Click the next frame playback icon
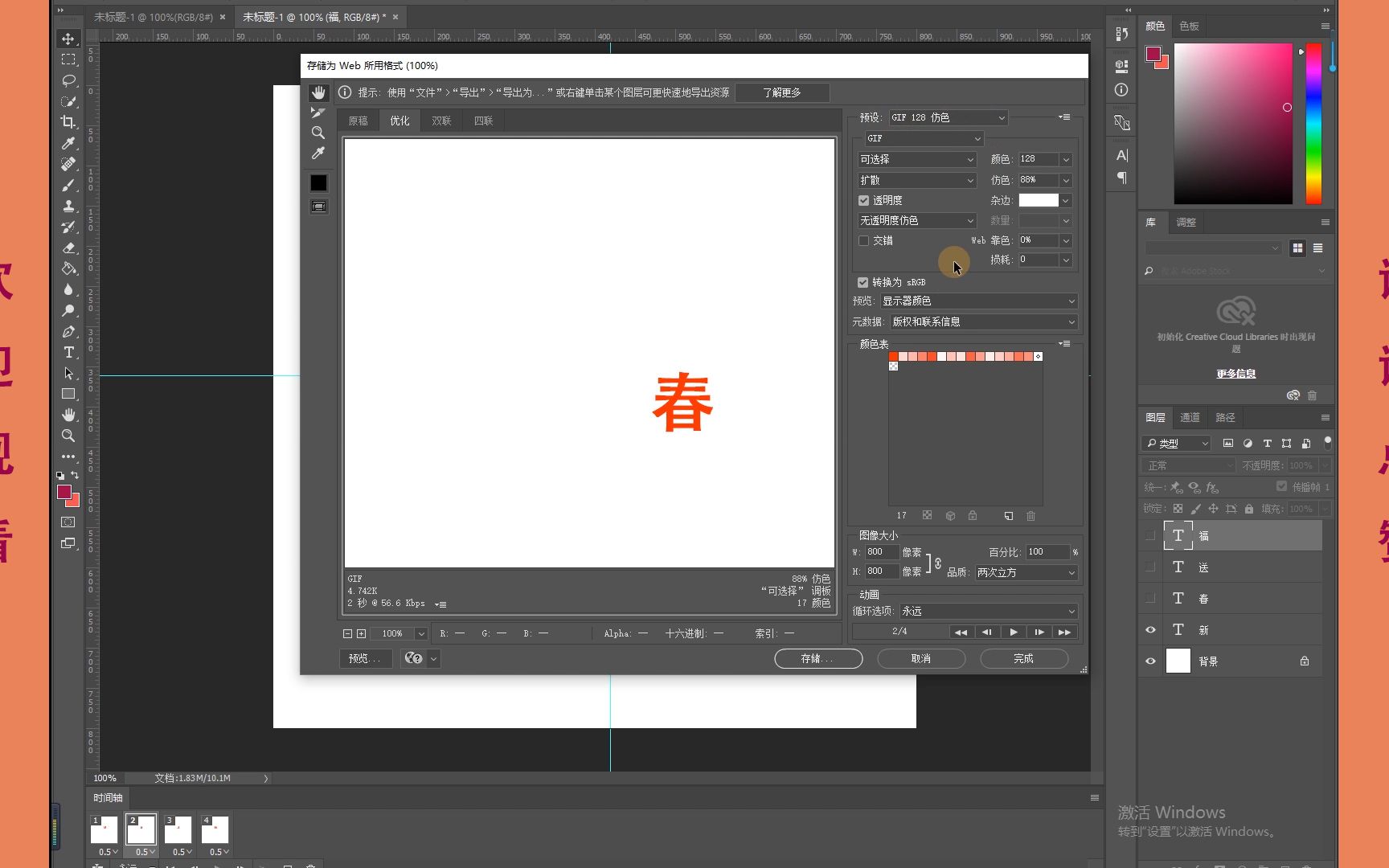The height and width of the screenshot is (868, 1389). pyautogui.click(x=1039, y=632)
